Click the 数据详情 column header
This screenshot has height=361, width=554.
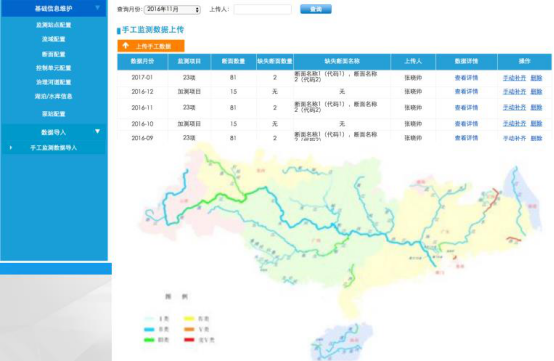click(466, 61)
